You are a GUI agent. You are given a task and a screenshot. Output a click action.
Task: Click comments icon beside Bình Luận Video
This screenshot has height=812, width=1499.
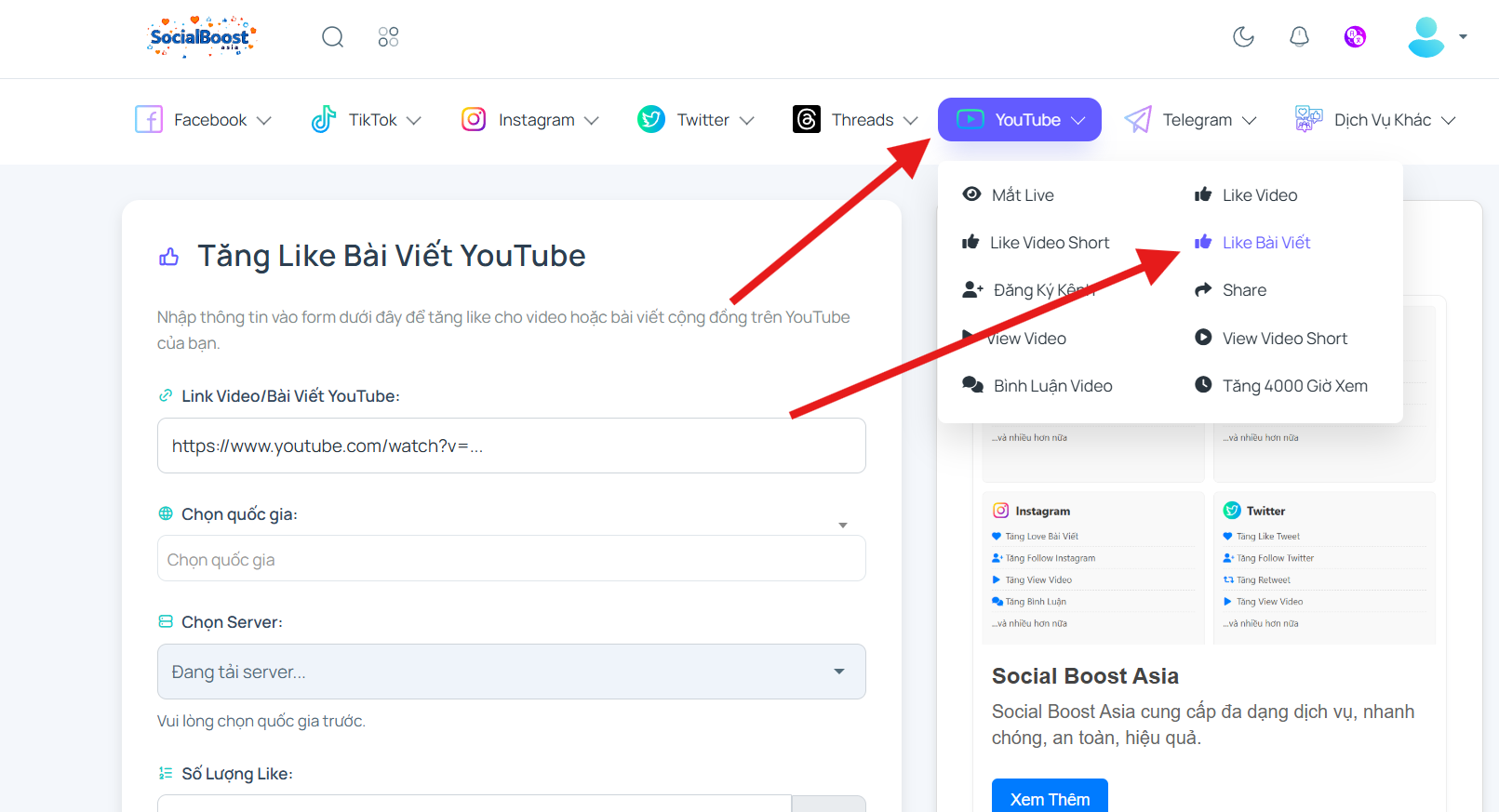[x=972, y=384]
